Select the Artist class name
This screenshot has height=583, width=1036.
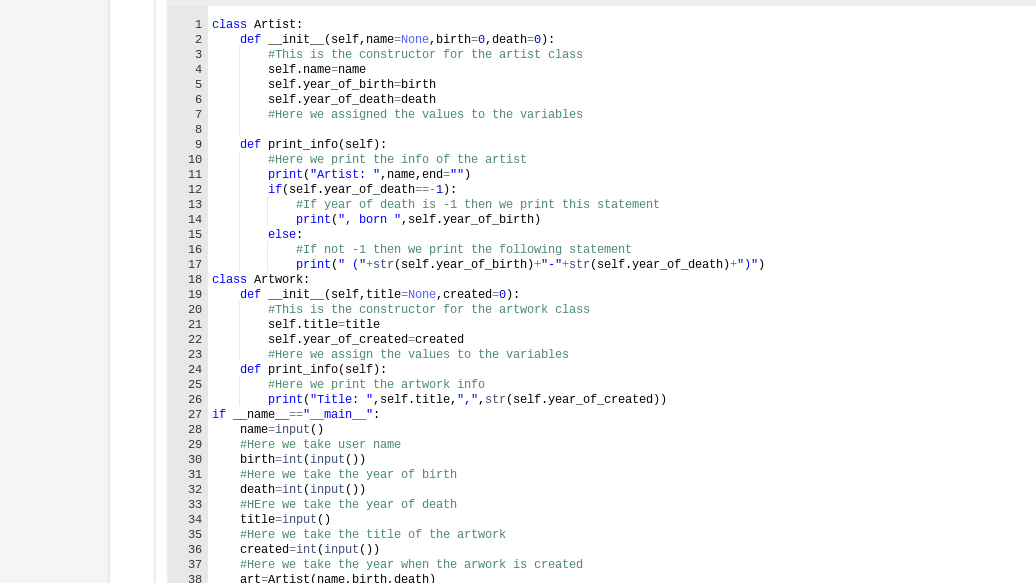(272, 24)
